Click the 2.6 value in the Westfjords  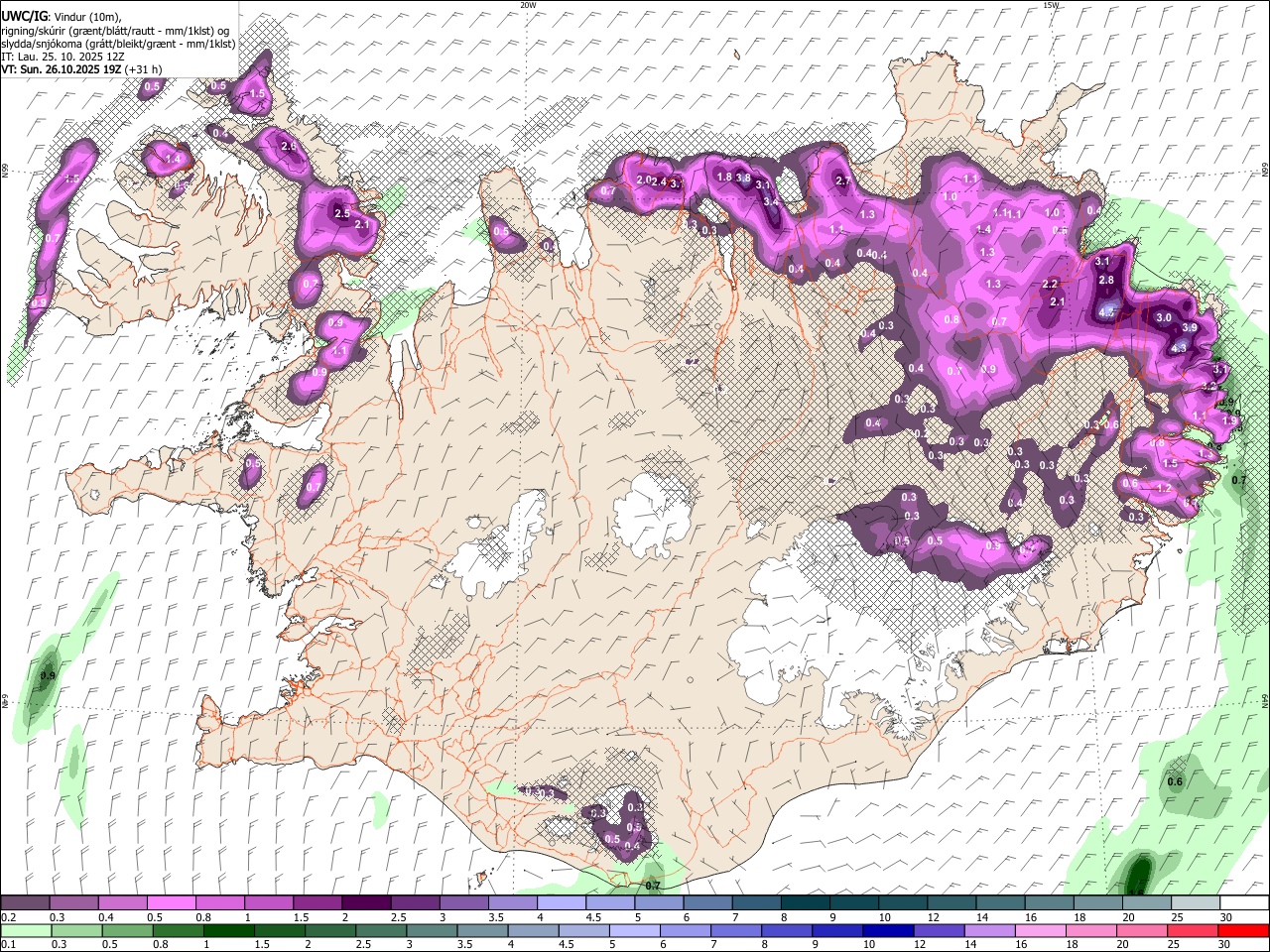tap(289, 146)
